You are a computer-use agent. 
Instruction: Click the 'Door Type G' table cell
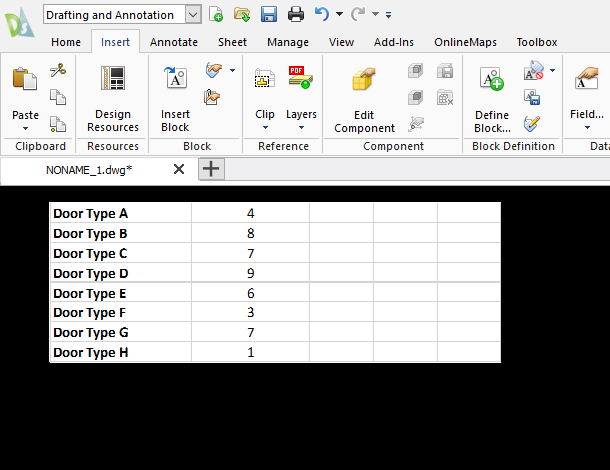pyautogui.click(x=121, y=332)
